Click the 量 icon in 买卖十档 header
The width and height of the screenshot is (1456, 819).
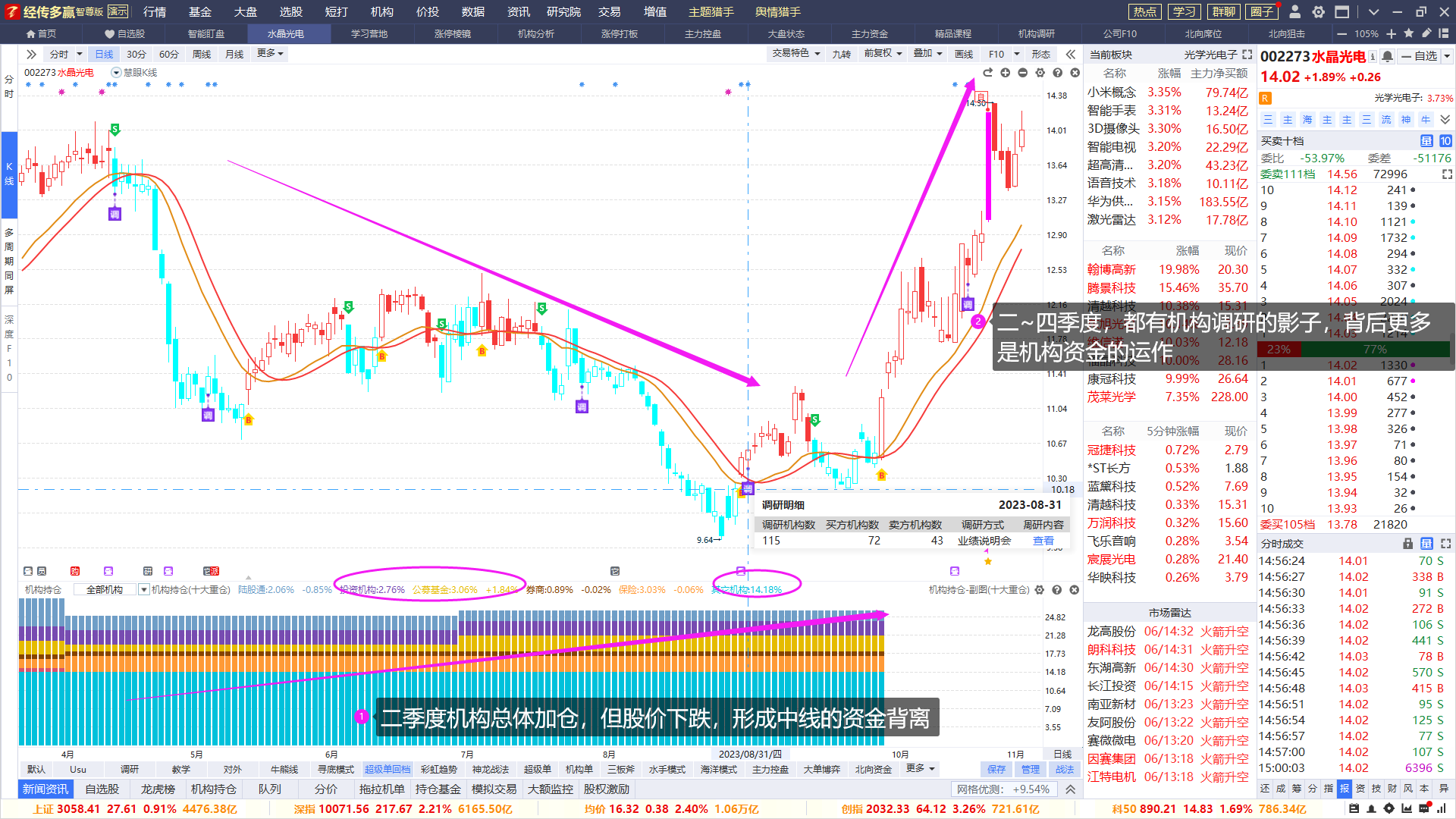click(1426, 141)
